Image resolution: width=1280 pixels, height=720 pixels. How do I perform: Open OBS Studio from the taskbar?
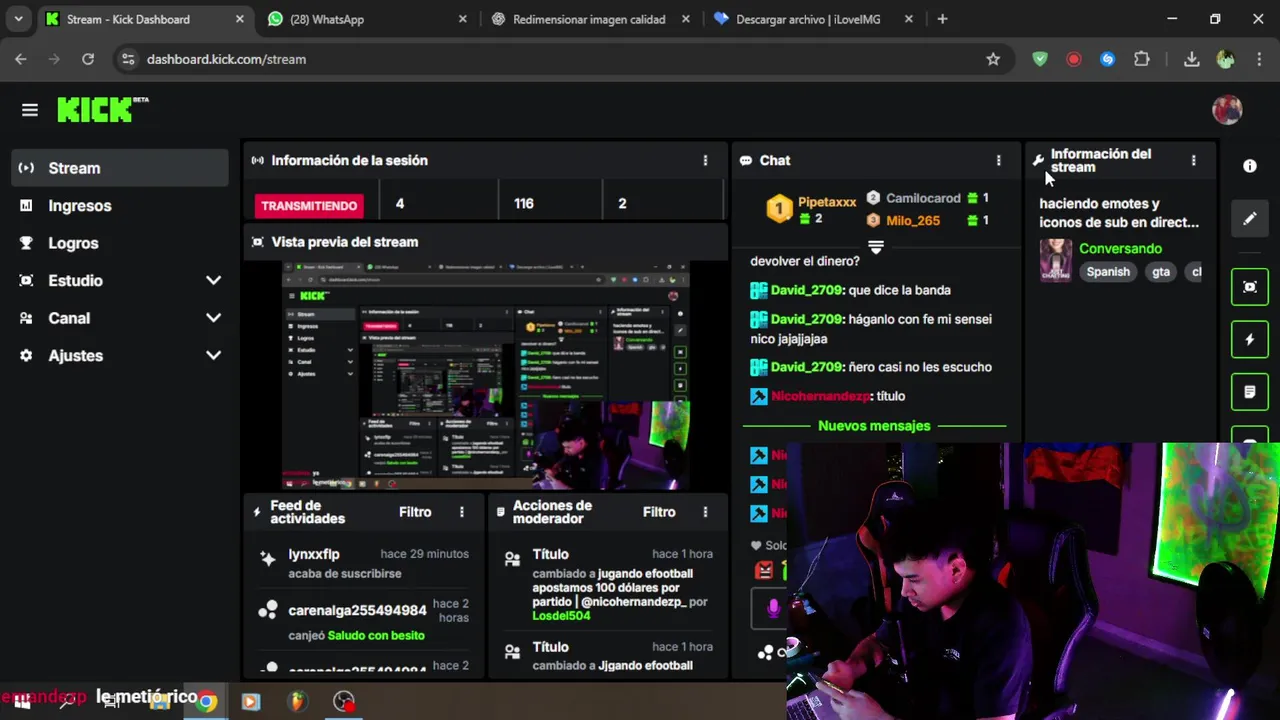point(344,702)
